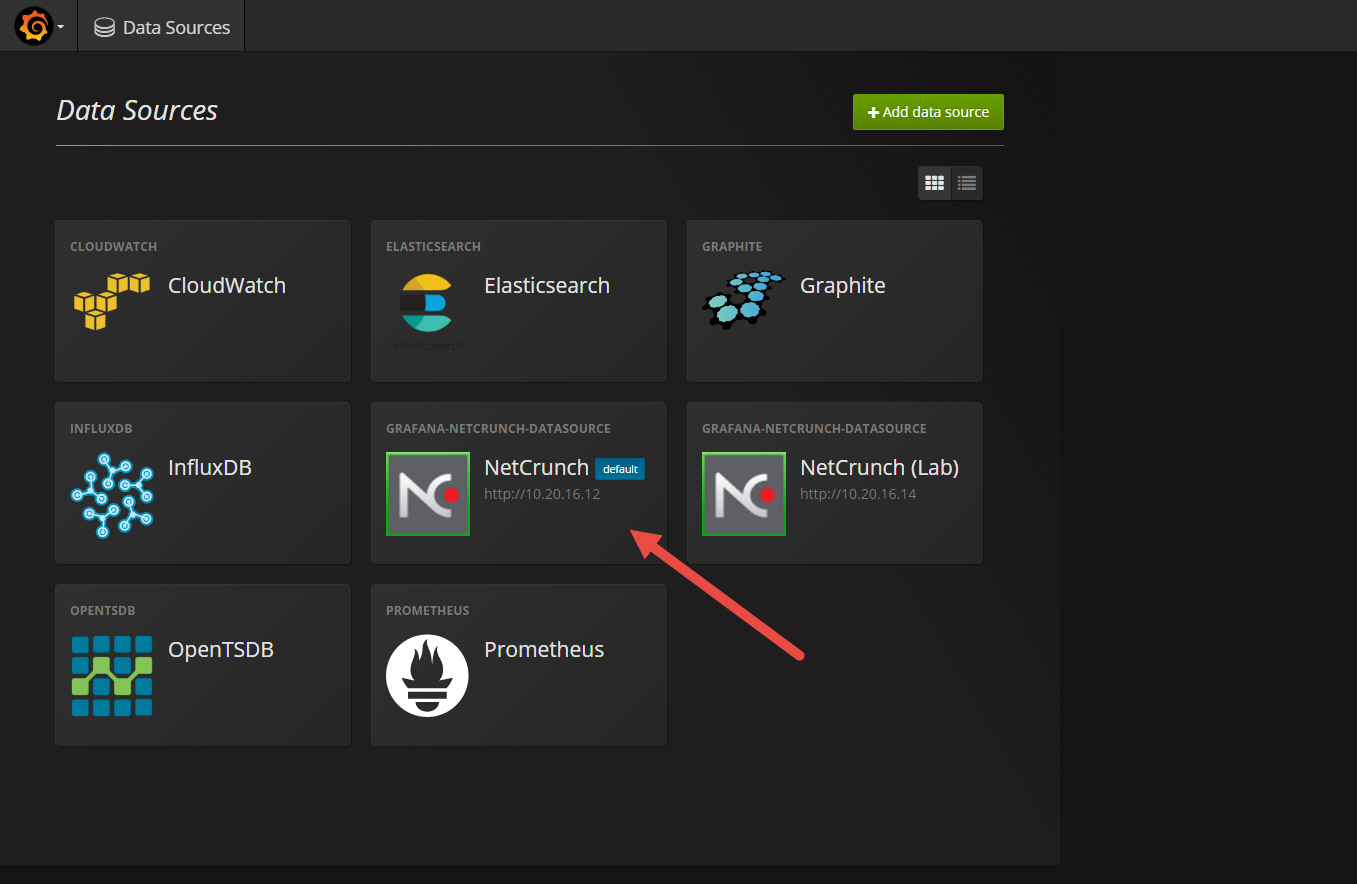Click the INFLUXDB type label
1357x884 pixels.
click(x=101, y=428)
